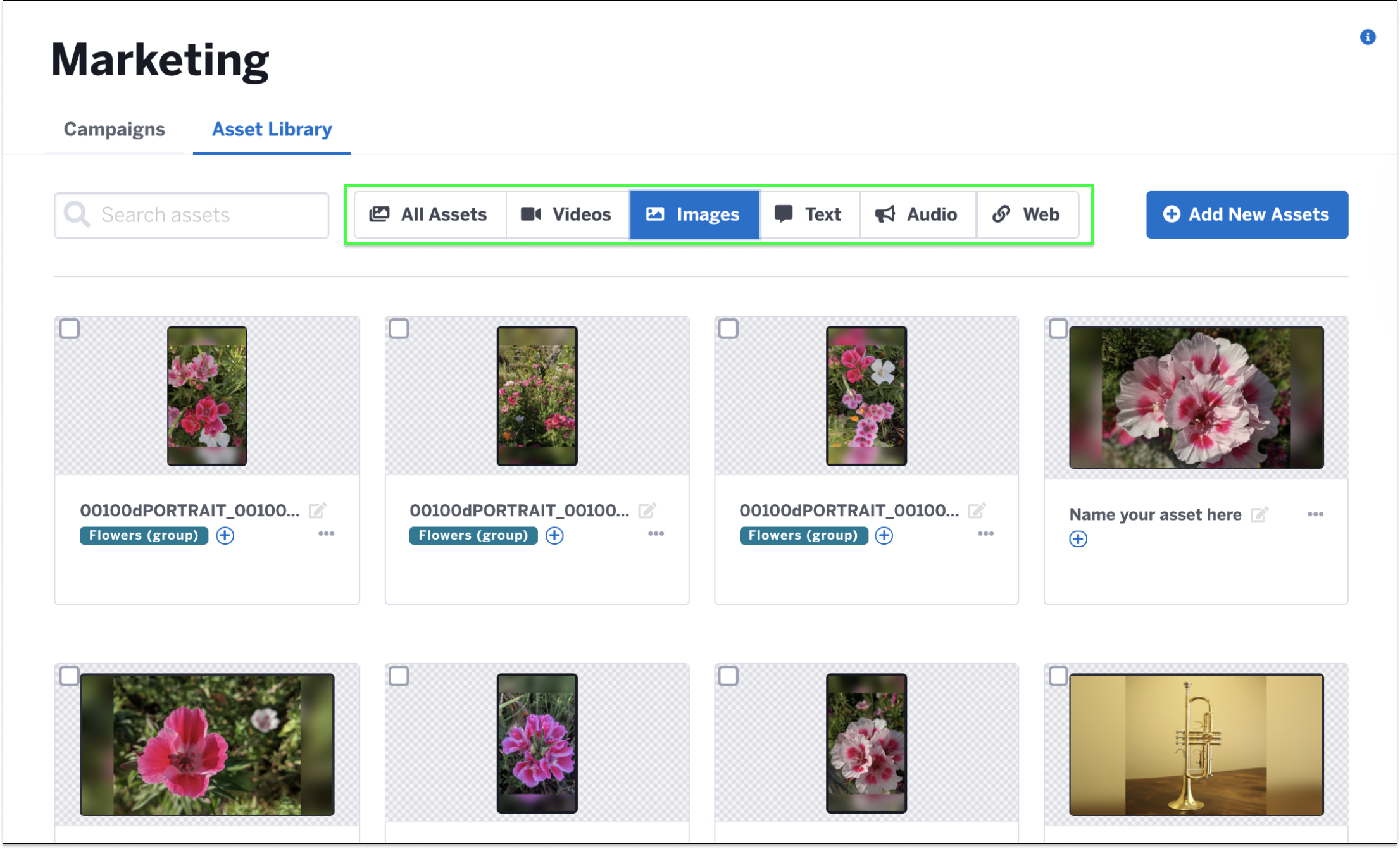Open third portrait flower thumbnail
The image size is (1400, 849).
tap(866, 396)
